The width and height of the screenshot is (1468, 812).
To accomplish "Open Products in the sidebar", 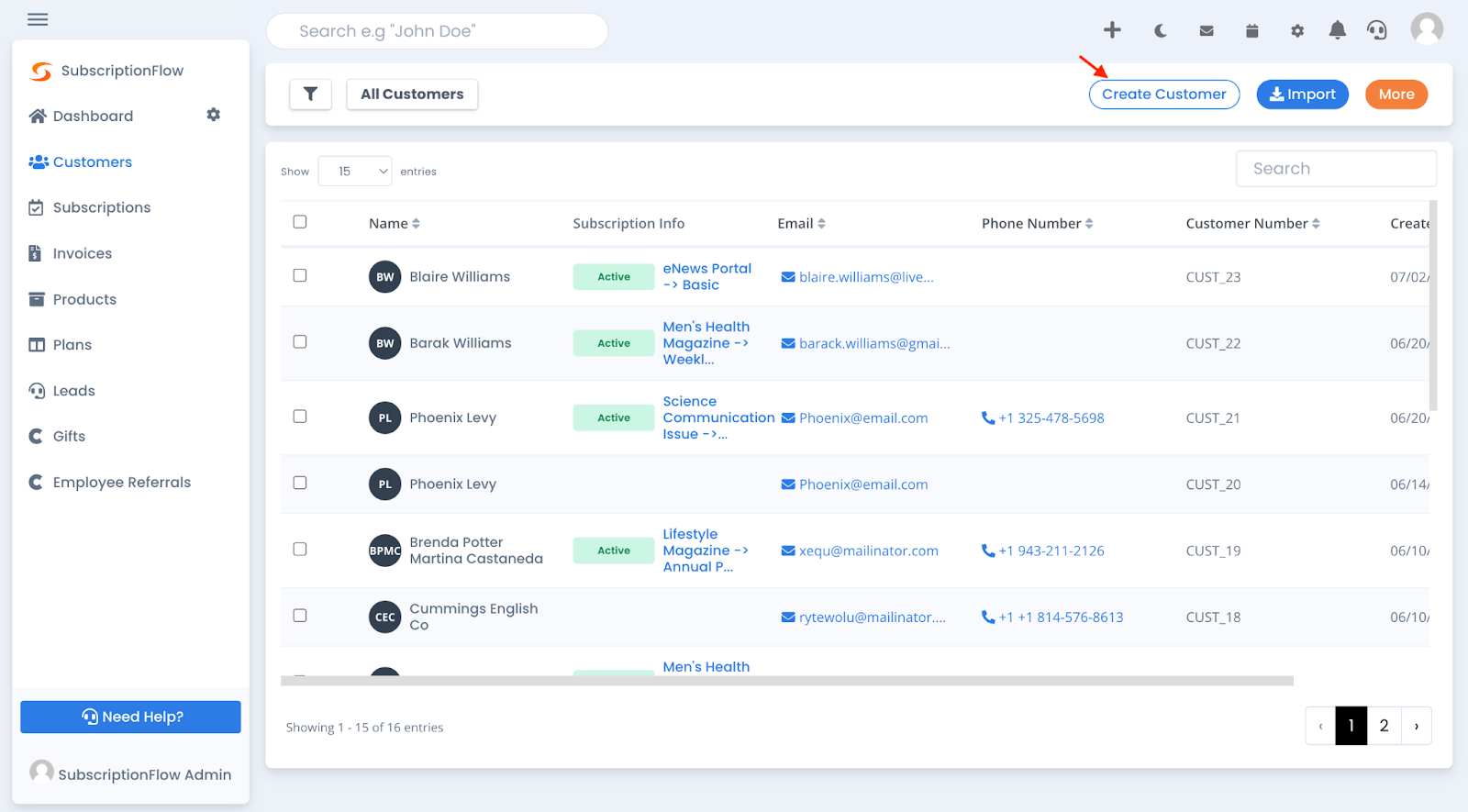I will [x=84, y=299].
